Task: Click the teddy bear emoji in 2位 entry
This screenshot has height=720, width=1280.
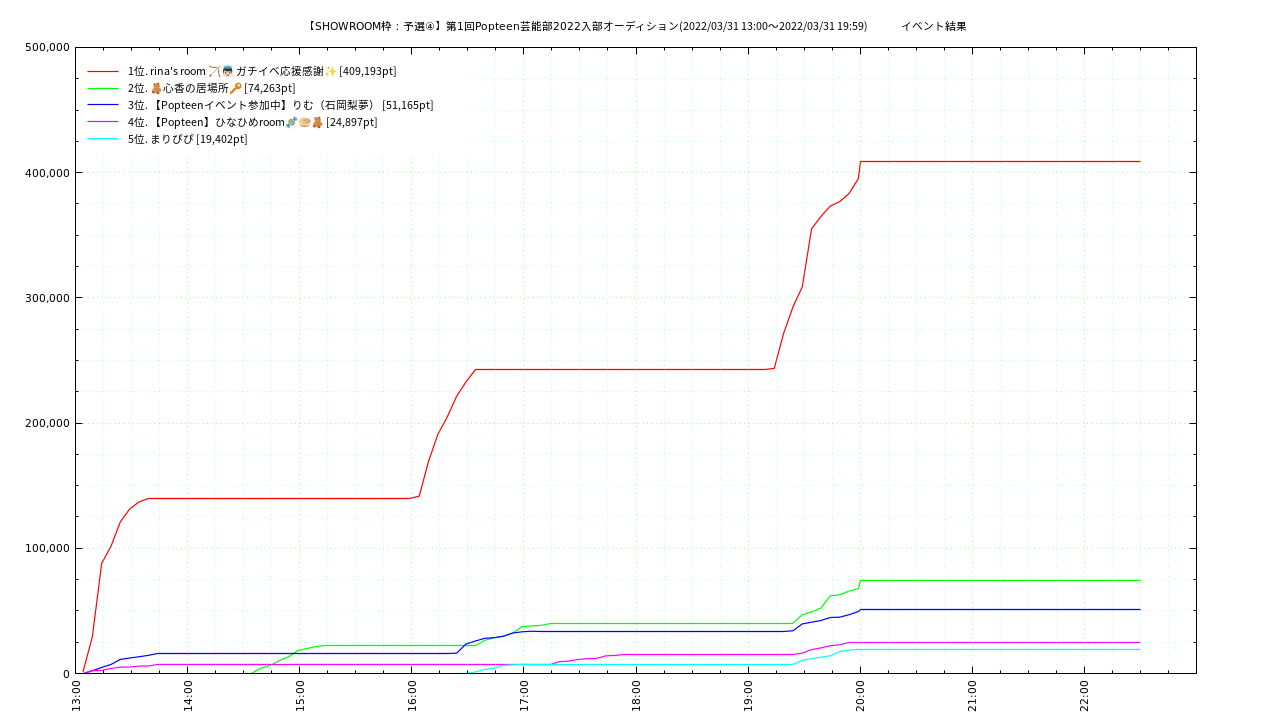Action: 156,88
